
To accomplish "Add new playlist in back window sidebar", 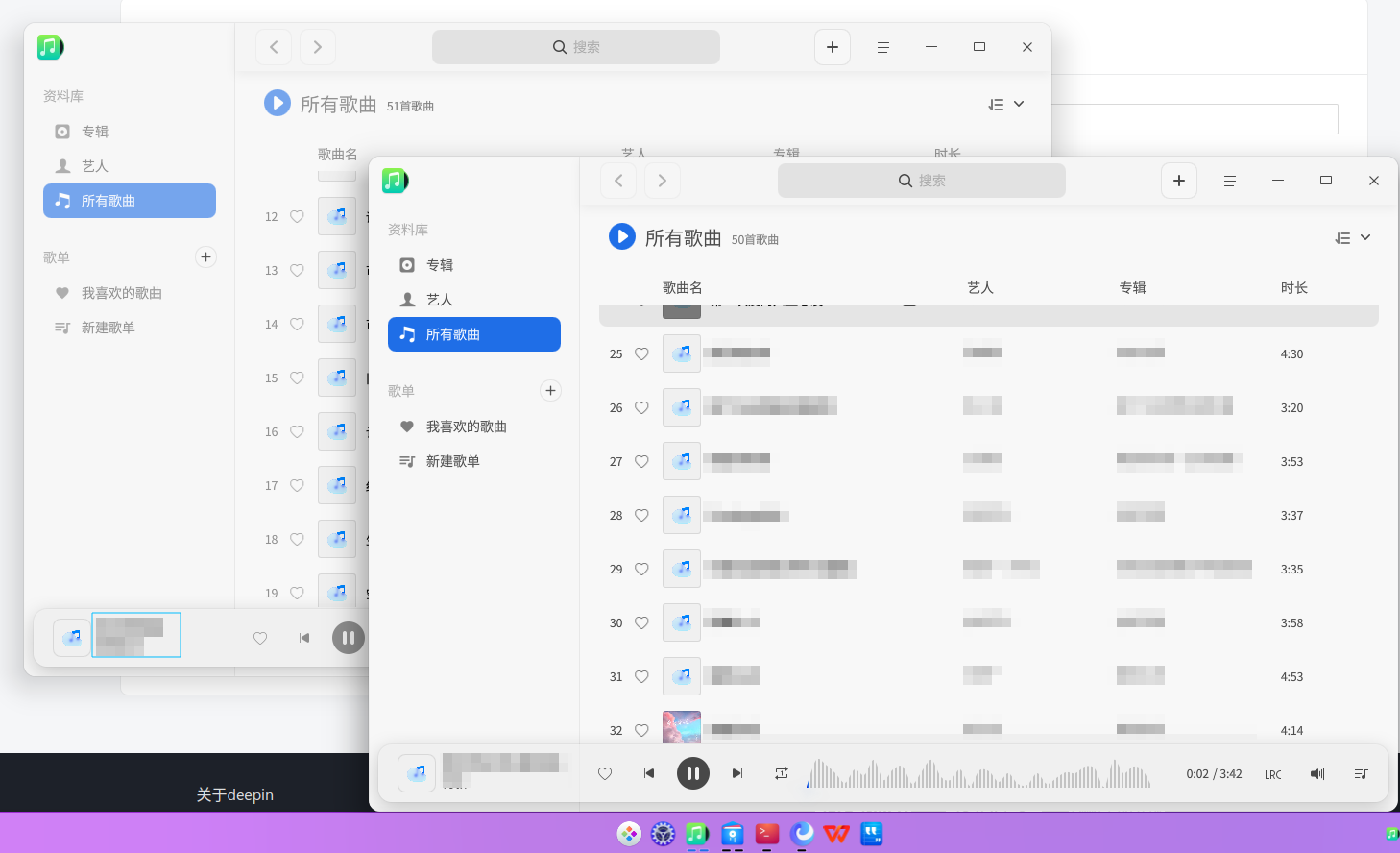I will pyautogui.click(x=205, y=256).
